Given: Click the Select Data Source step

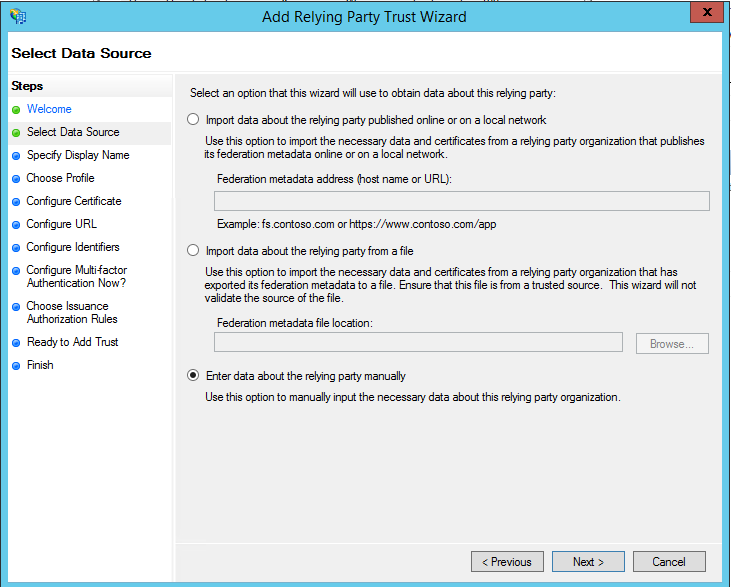Looking at the screenshot, I should click(x=73, y=132).
